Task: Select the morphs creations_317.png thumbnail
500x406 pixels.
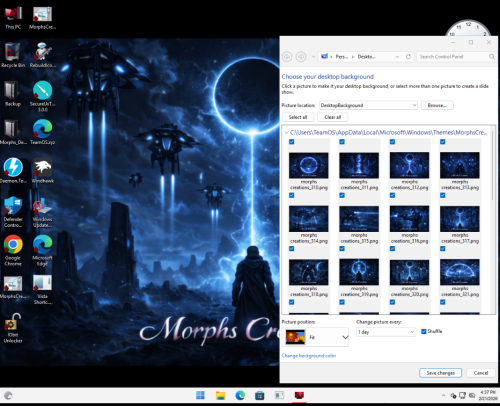Action: coord(460,219)
